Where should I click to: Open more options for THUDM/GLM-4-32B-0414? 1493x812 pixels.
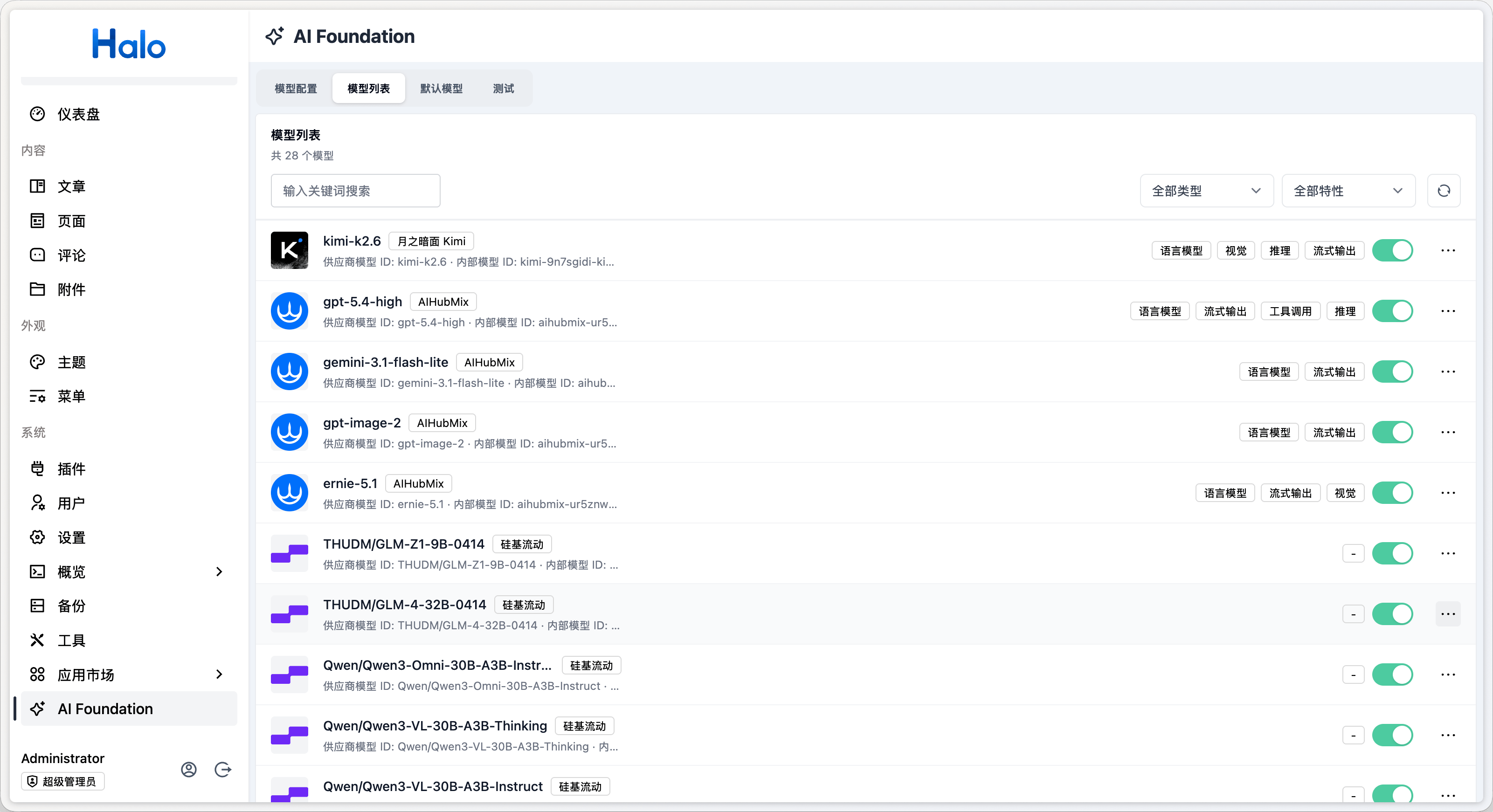[1448, 614]
